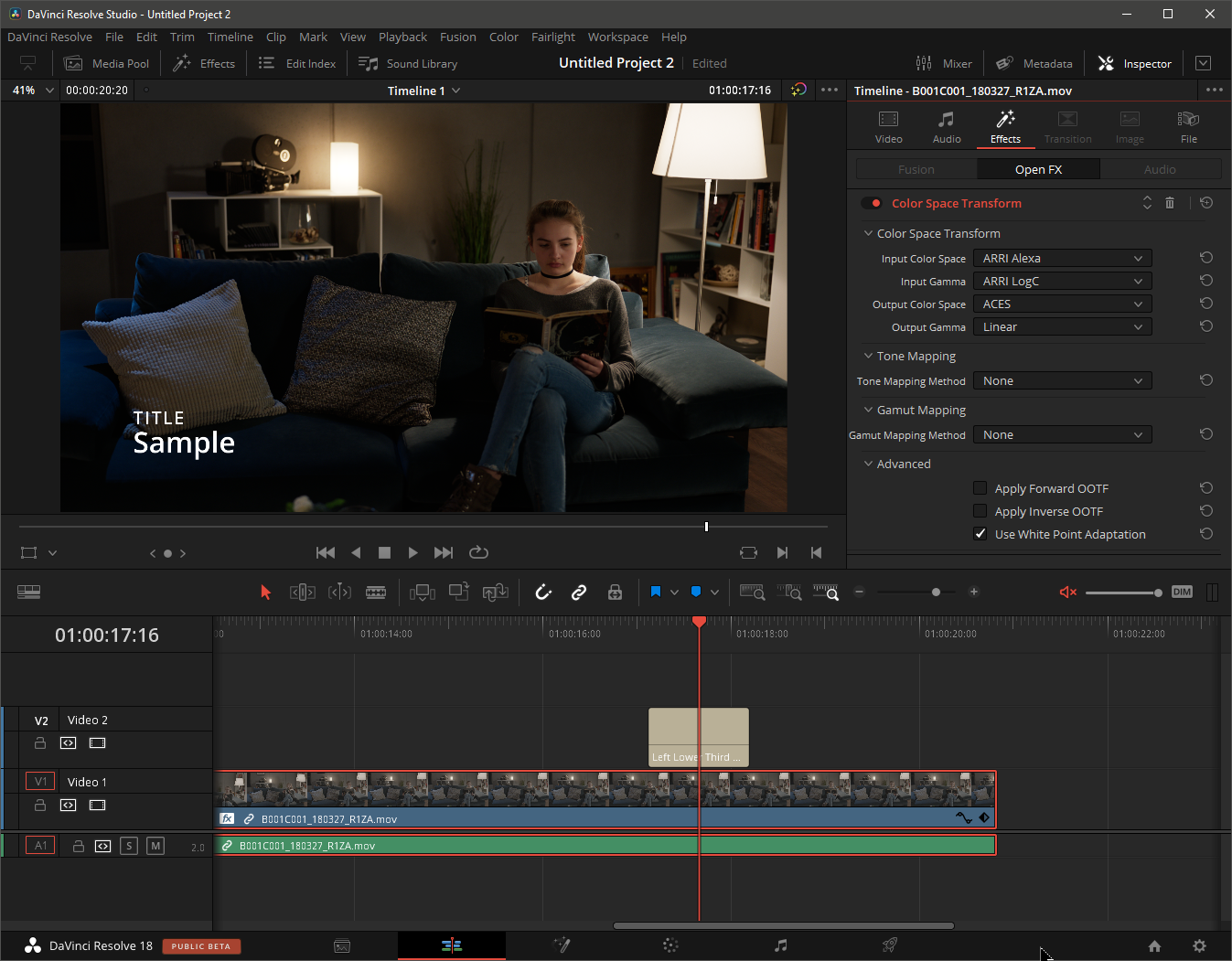Open the Playback menu
This screenshot has width=1232, height=961.
pos(402,37)
